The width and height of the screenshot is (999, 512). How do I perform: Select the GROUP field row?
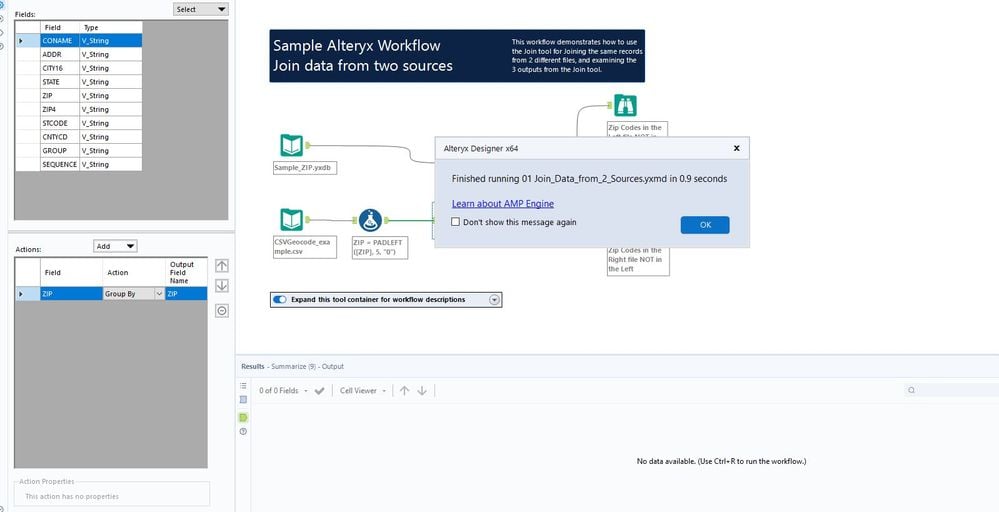point(78,150)
